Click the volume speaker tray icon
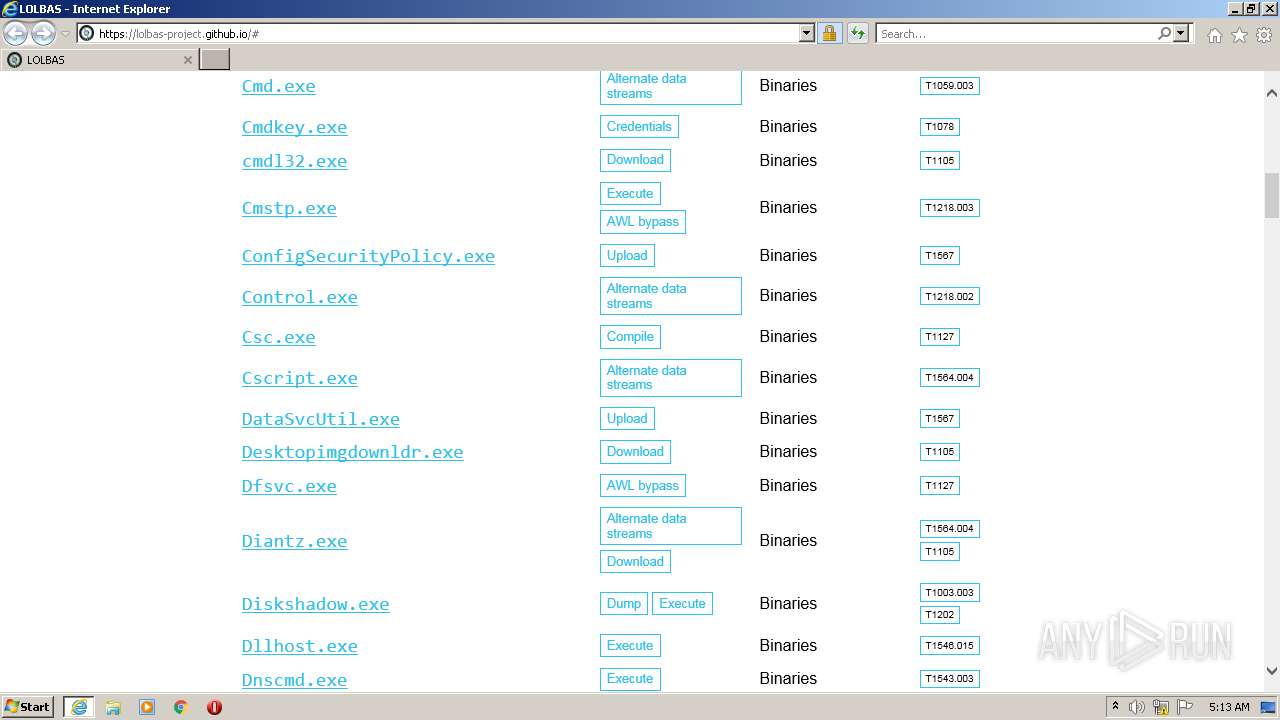The width and height of the screenshot is (1280, 720). (x=1137, y=707)
